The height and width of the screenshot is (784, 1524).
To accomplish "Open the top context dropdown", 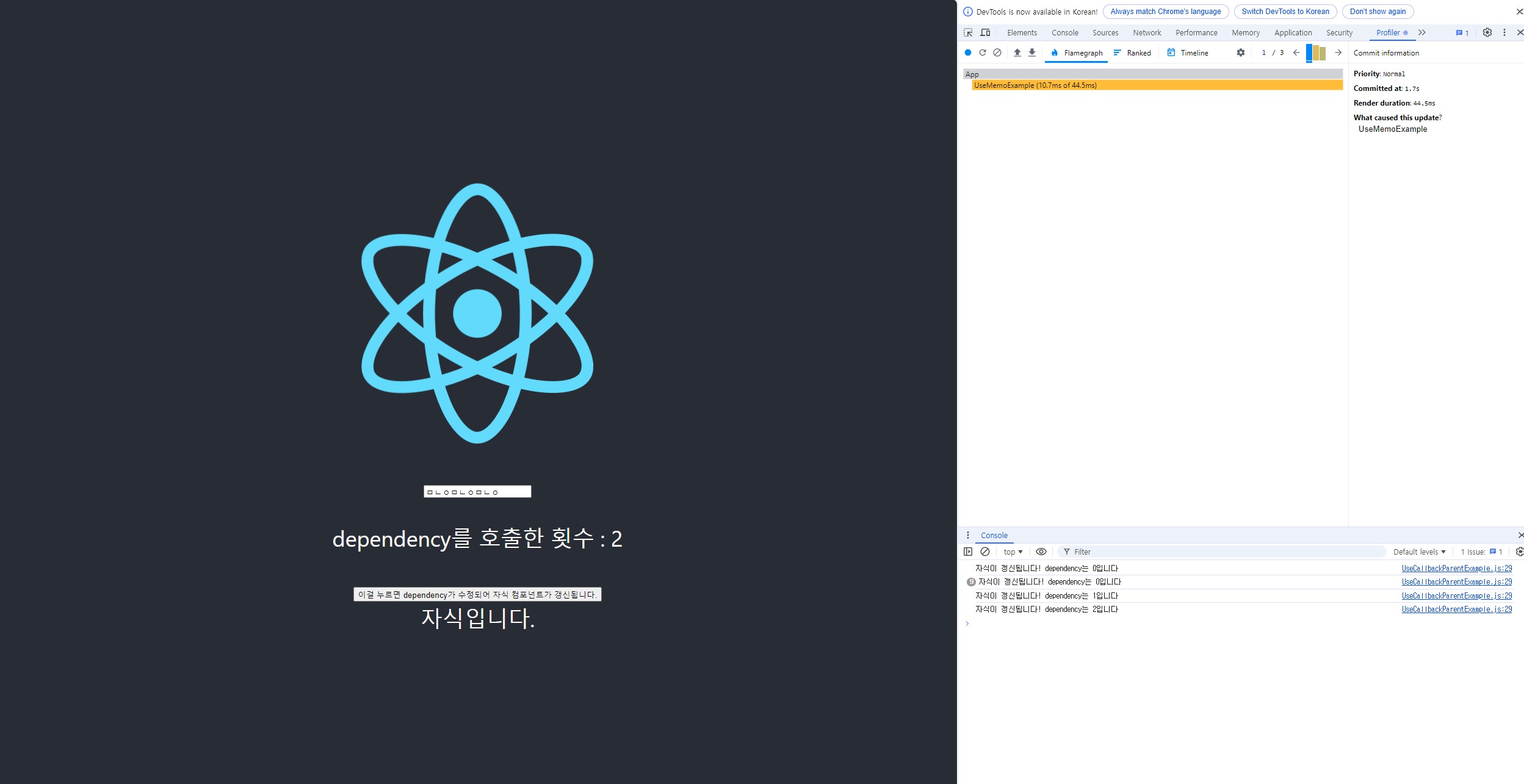I will (x=1013, y=552).
